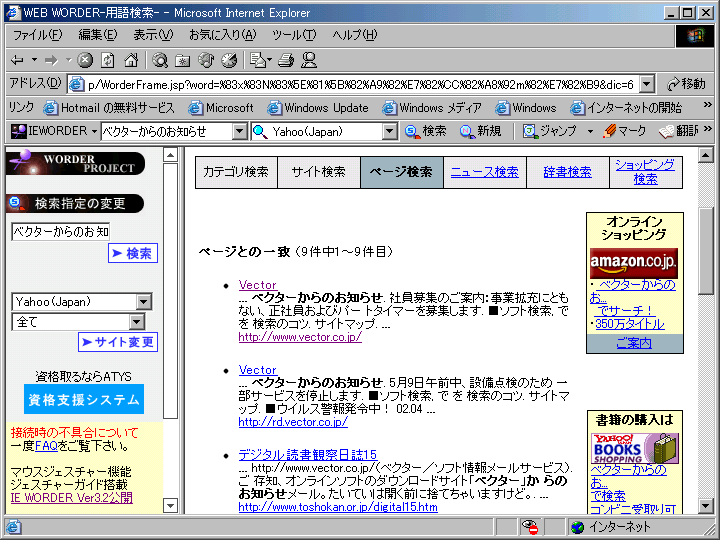This screenshot has width=720, height=540.
Task: Click the sidebar 検索 button
Action: (133, 253)
